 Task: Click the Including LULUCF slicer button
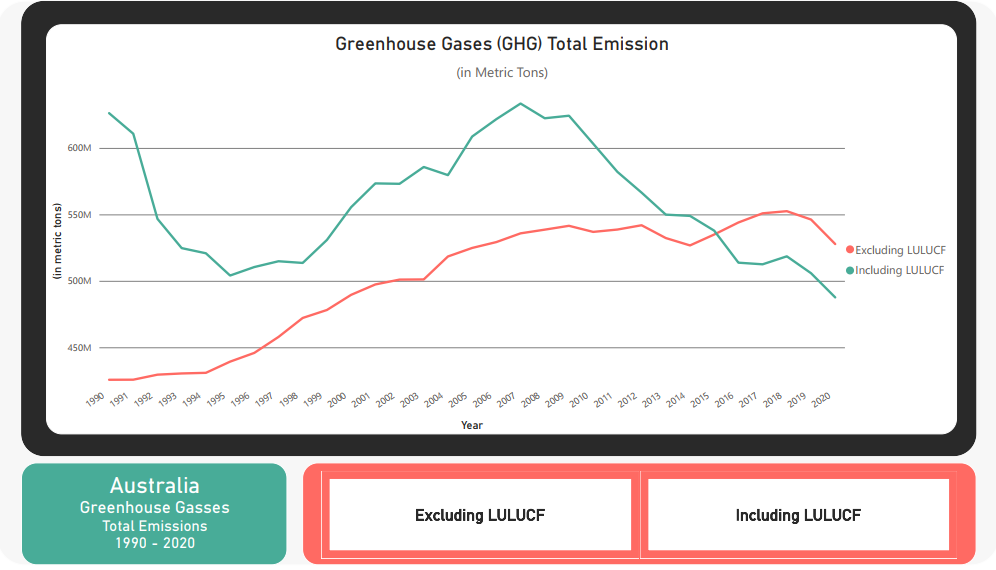(x=798, y=515)
